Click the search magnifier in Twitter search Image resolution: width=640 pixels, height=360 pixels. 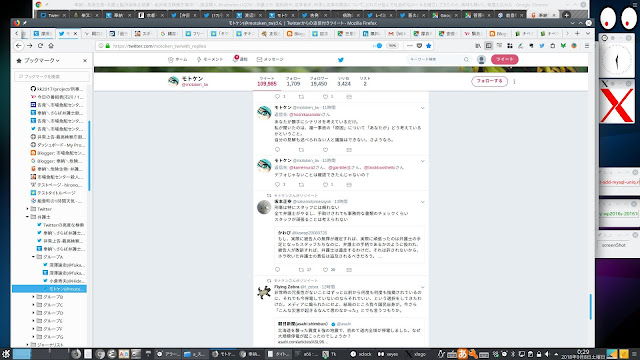466,60
